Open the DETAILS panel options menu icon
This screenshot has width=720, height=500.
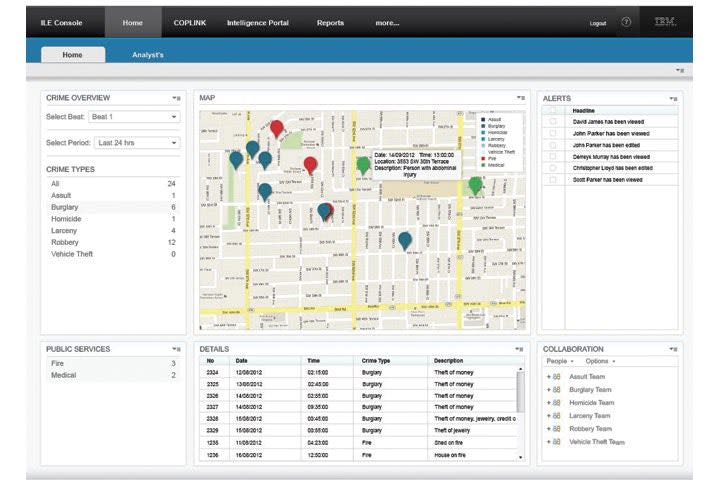[x=521, y=349]
